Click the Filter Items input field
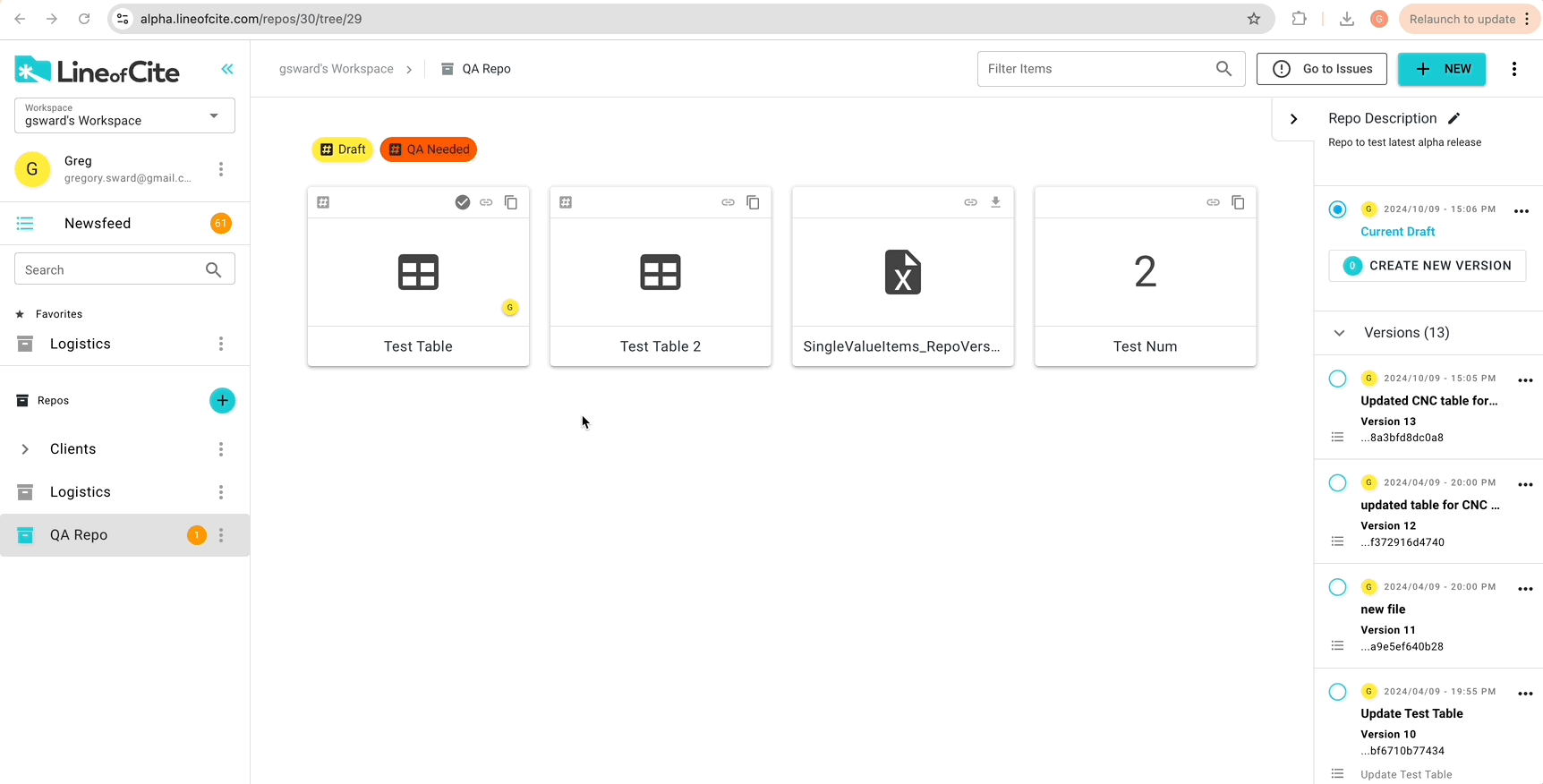This screenshot has width=1543, height=784. coord(1096,69)
